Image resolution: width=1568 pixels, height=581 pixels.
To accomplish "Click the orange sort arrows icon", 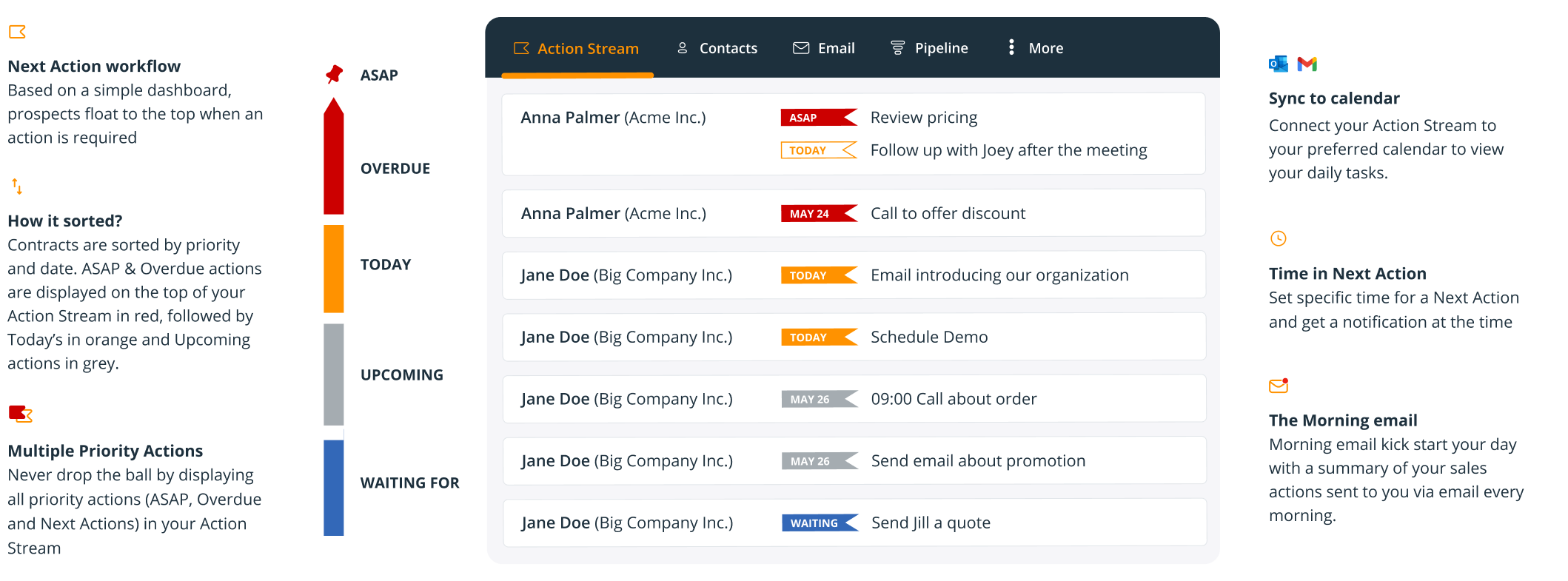I will tap(17, 187).
